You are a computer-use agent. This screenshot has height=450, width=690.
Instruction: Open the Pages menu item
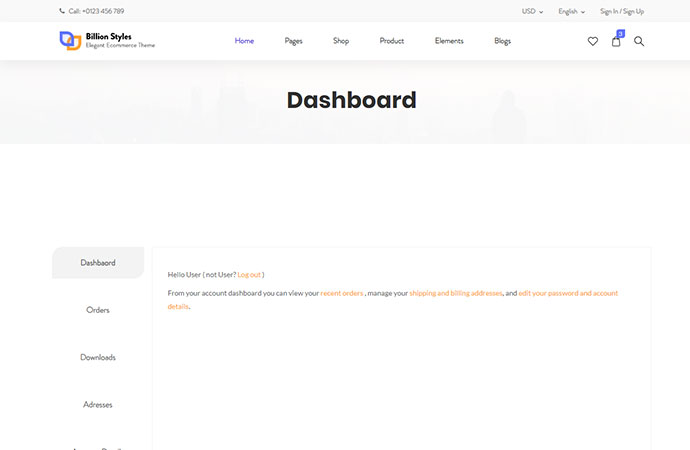coord(293,41)
